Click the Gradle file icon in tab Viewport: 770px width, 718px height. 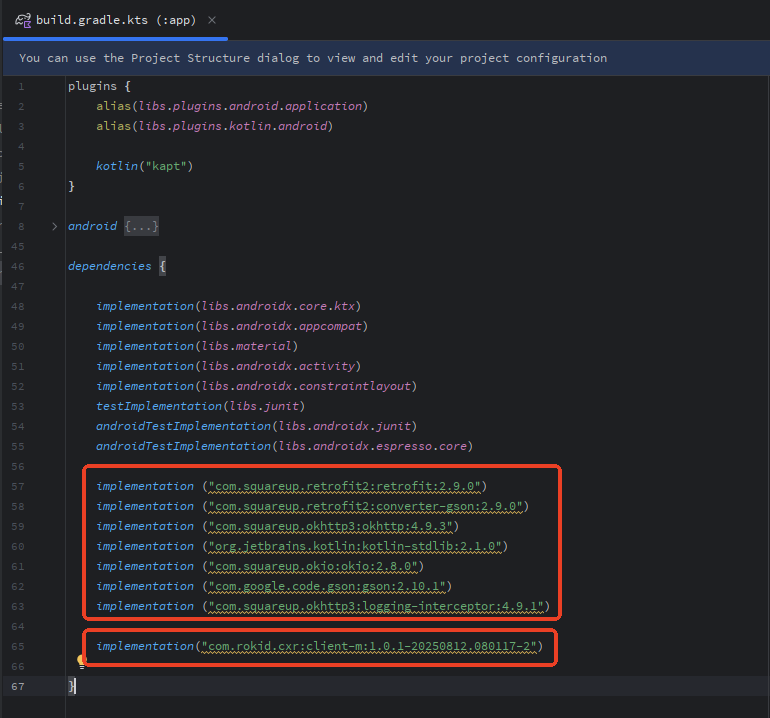(23, 21)
